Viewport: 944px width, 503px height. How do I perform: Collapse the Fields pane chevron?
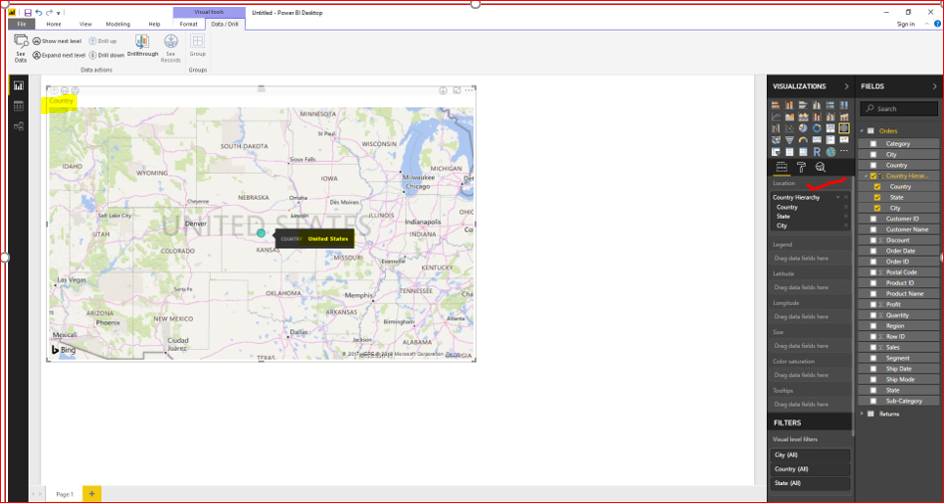coord(934,86)
